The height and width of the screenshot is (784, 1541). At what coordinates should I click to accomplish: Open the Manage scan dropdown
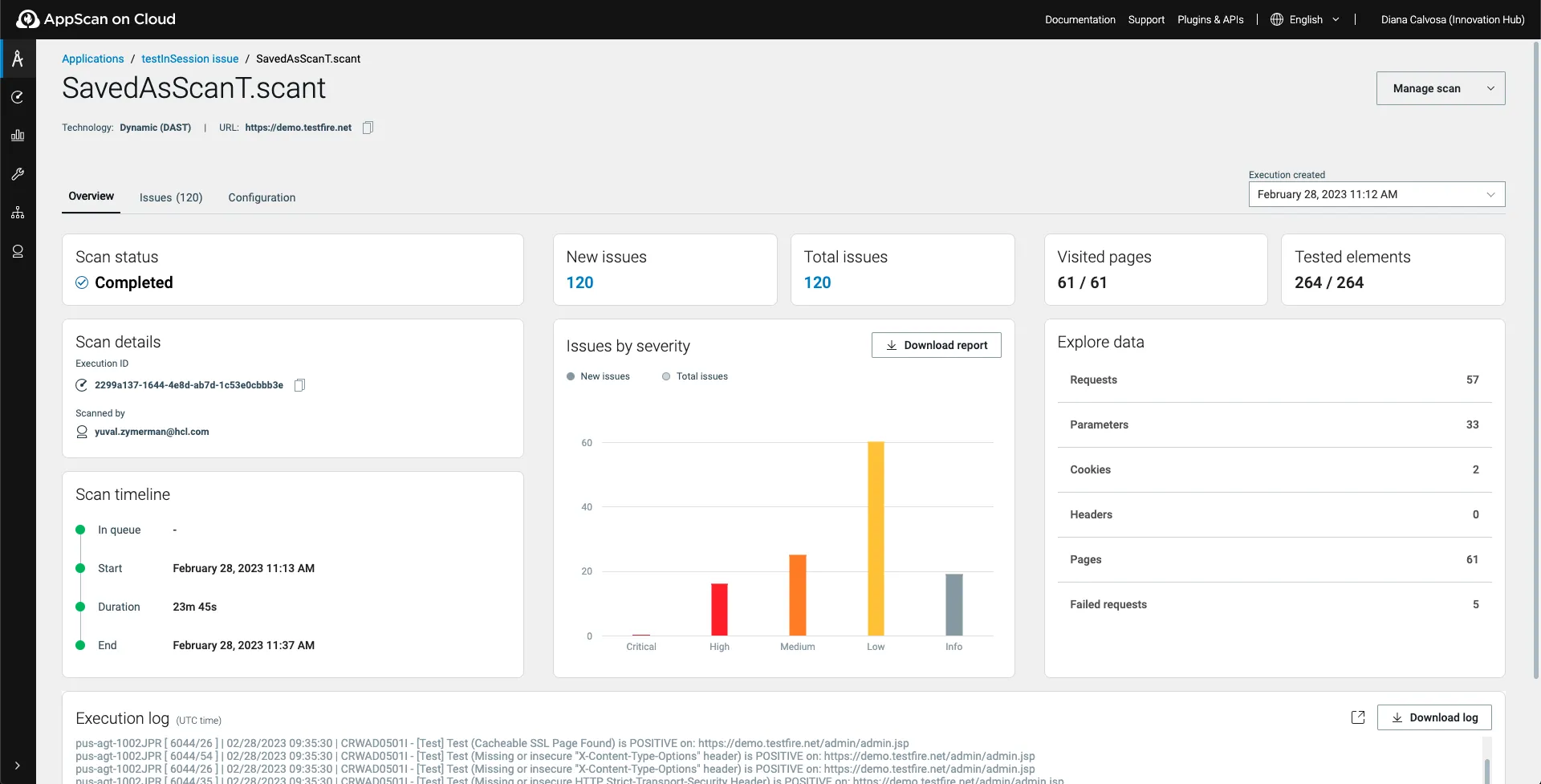coord(1440,88)
